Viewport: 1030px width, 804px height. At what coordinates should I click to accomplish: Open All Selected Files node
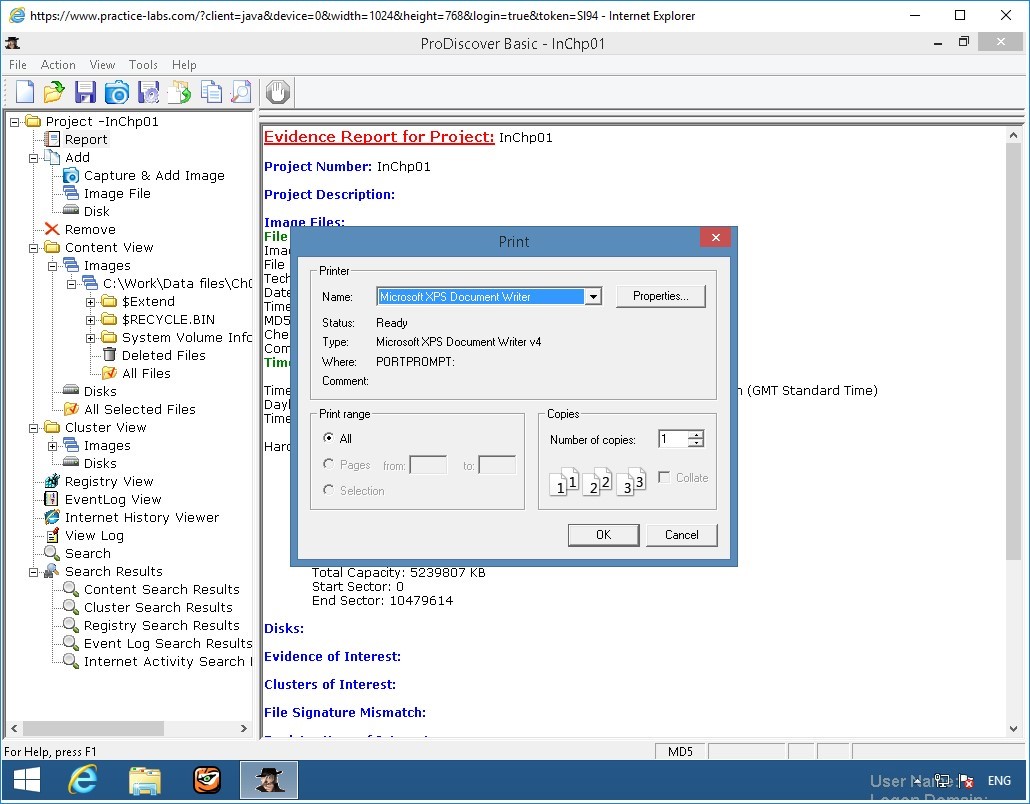coord(139,409)
